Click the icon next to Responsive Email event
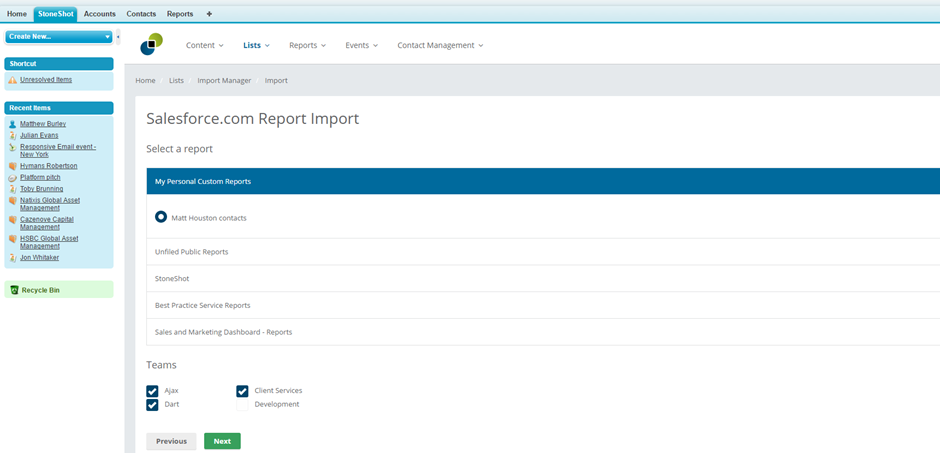Screen dimensions: 940x453 tap(13, 147)
